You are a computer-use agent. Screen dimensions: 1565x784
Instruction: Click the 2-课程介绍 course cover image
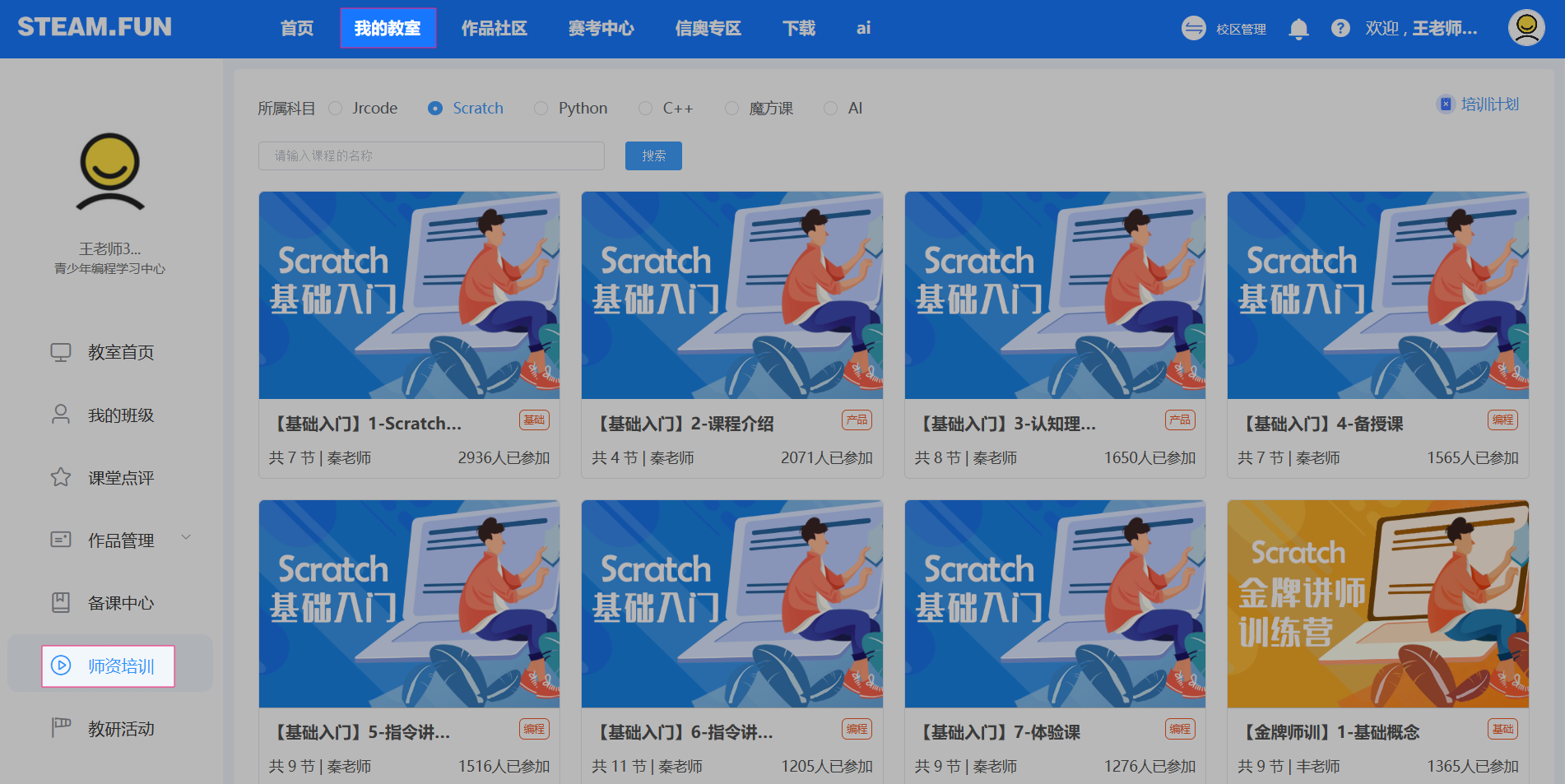click(732, 295)
